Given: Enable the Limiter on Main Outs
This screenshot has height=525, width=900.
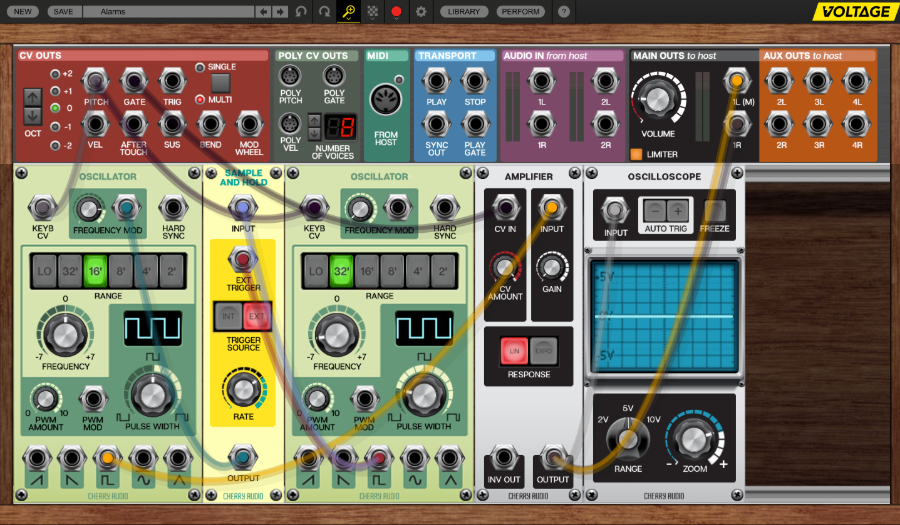Looking at the screenshot, I should tap(636, 154).
